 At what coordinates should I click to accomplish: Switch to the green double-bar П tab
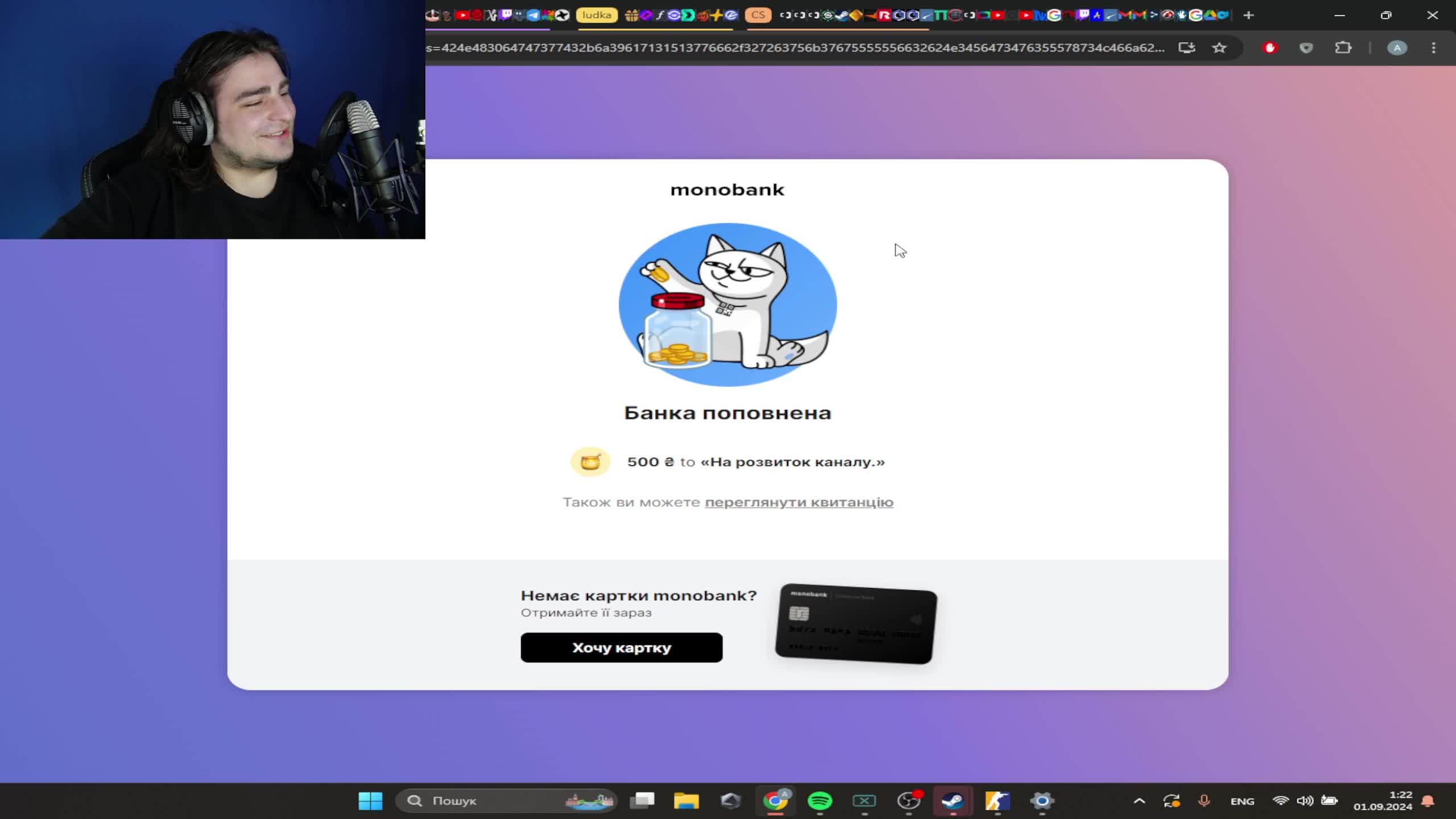[x=941, y=15]
